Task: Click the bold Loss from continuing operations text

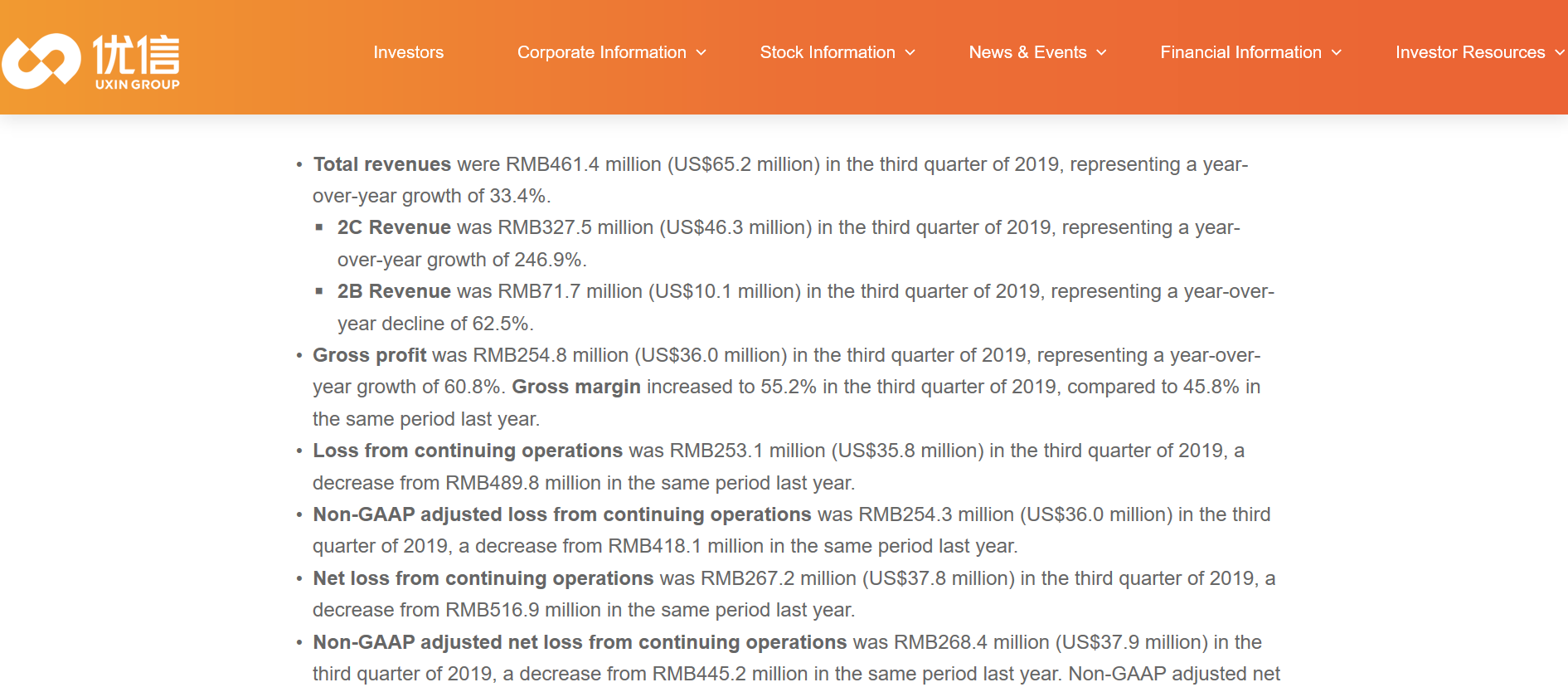Action: click(x=468, y=451)
